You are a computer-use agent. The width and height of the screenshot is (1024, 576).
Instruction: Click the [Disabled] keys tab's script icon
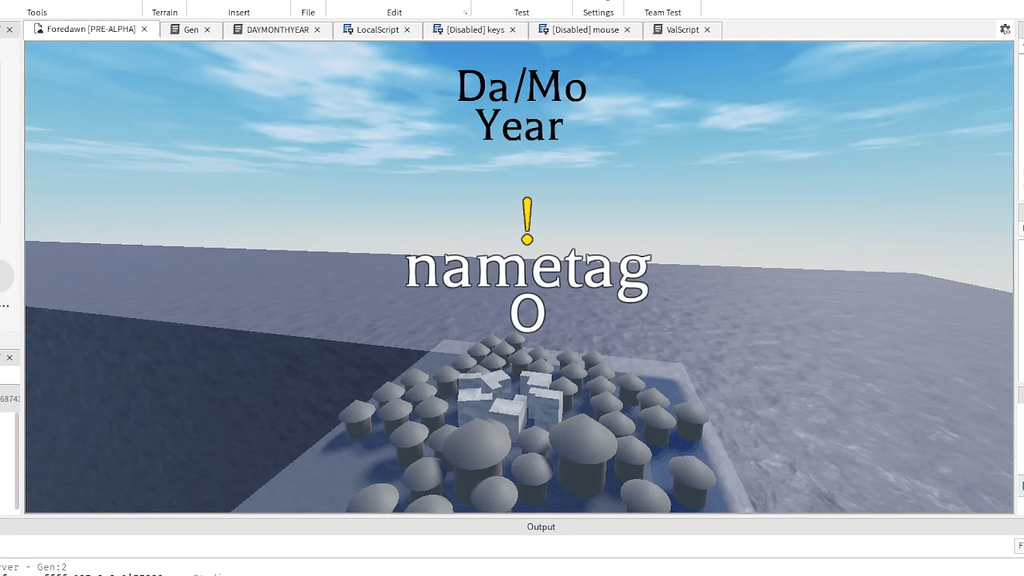440,29
